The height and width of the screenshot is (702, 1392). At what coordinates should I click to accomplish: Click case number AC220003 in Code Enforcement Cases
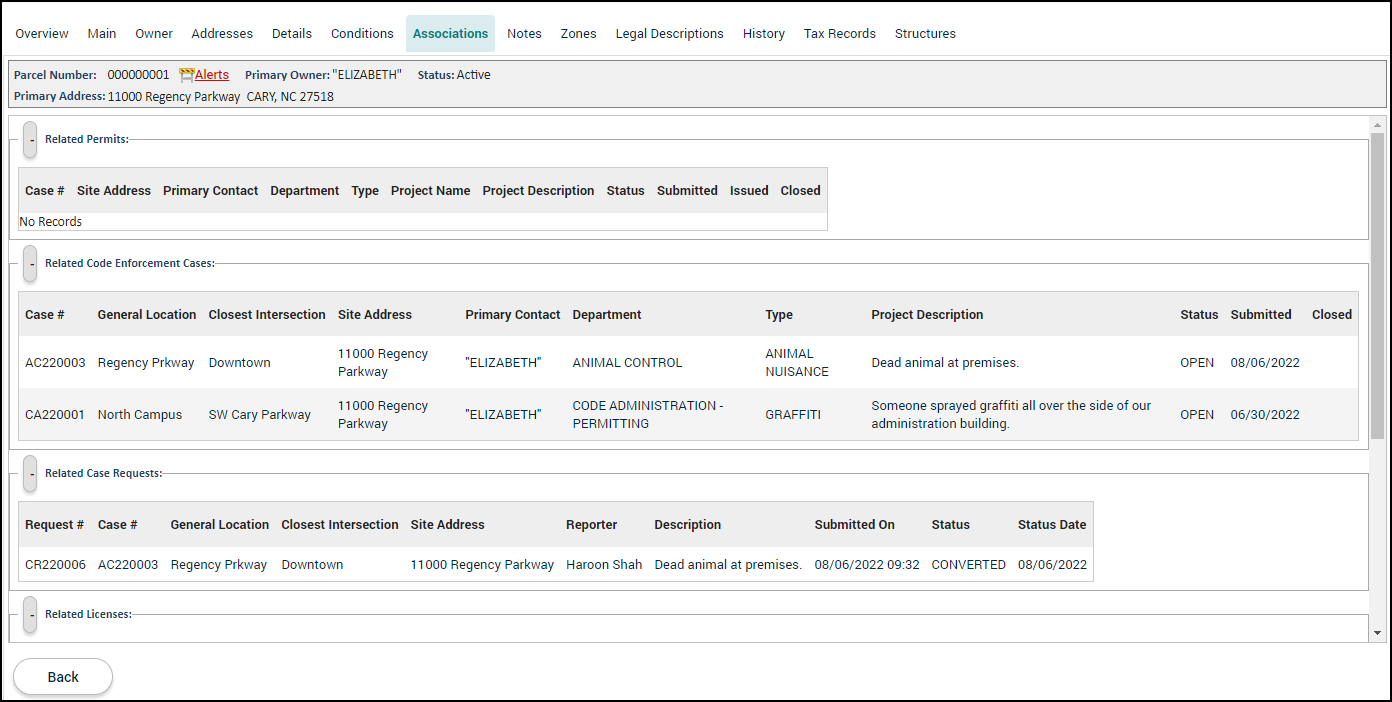pyautogui.click(x=55, y=363)
